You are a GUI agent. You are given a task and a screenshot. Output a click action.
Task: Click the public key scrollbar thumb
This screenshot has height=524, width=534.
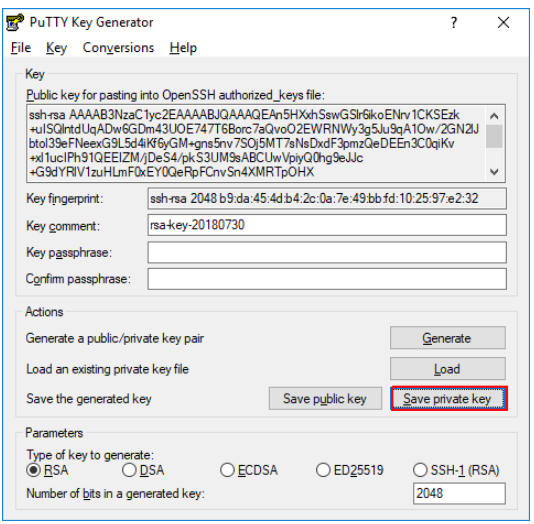tap(494, 137)
